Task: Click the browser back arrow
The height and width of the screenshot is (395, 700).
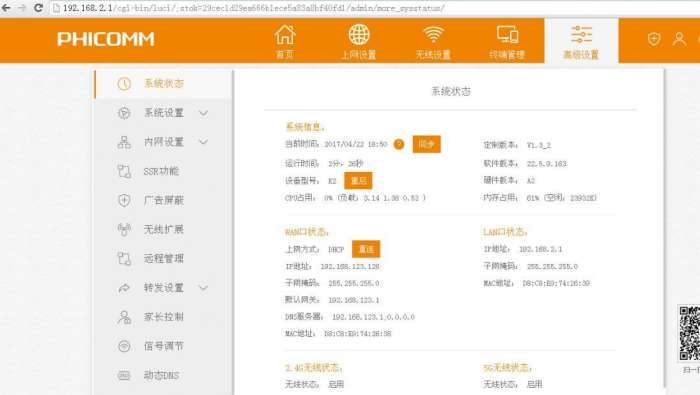Action: [x=6, y=8]
